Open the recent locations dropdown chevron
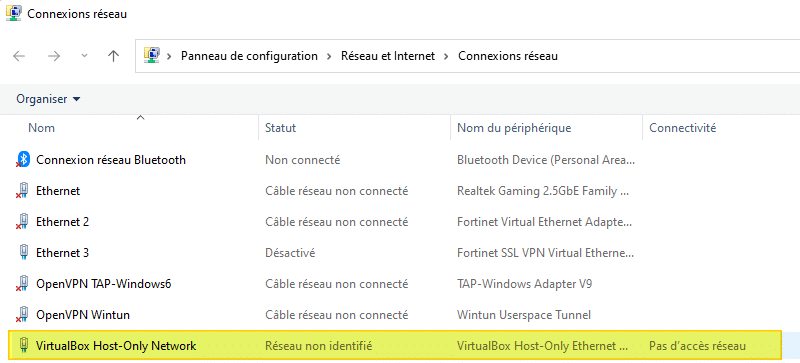Screen dimensions: 800x363 85,56
